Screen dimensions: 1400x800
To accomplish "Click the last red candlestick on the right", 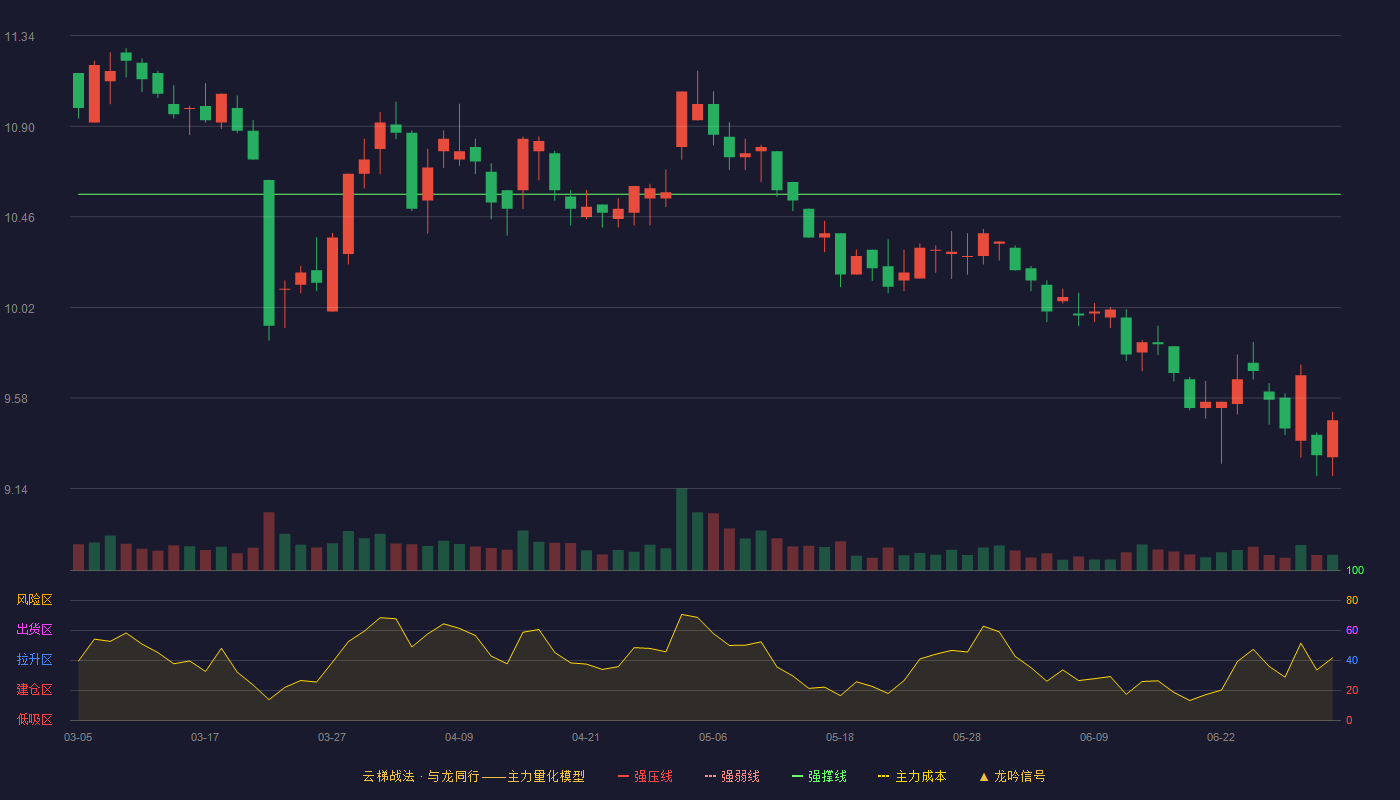I will tap(1332, 438).
